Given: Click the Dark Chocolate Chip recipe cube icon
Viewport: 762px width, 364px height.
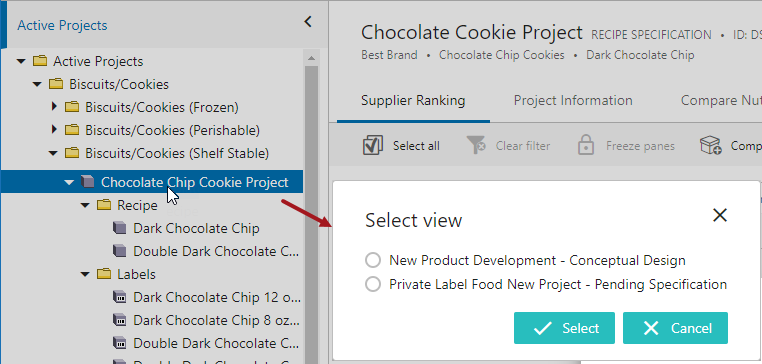Looking at the screenshot, I should 119,228.
